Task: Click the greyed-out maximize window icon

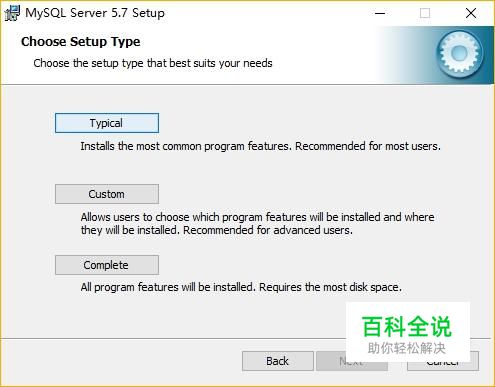Action: pyautogui.click(x=425, y=13)
